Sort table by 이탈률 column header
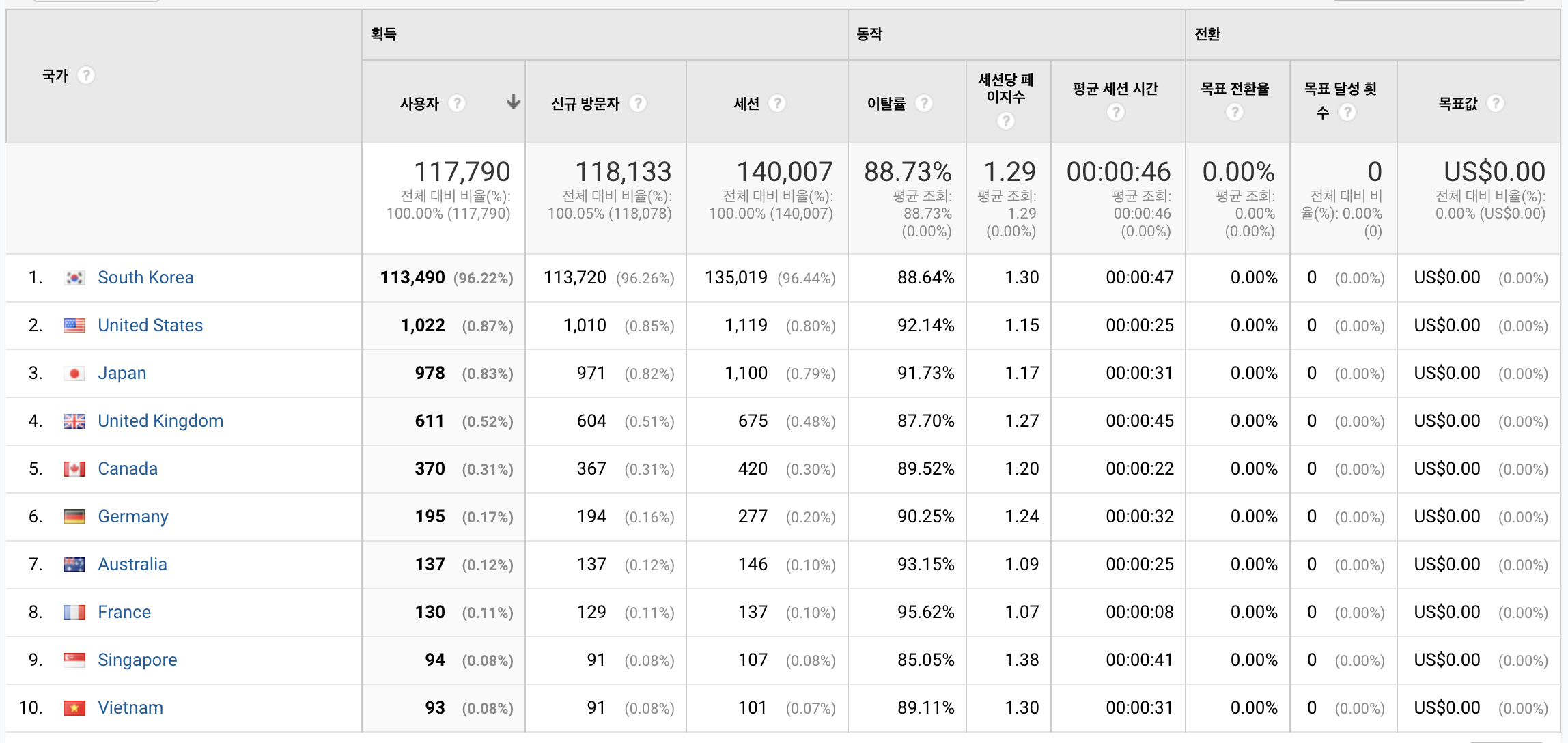The width and height of the screenshot is (1568, 743). coord(886,104)
